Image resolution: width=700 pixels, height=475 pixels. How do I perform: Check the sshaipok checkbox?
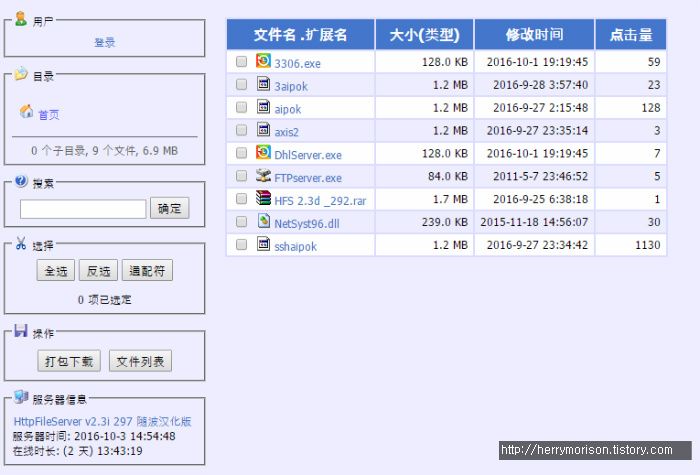(x=242, y=244)
